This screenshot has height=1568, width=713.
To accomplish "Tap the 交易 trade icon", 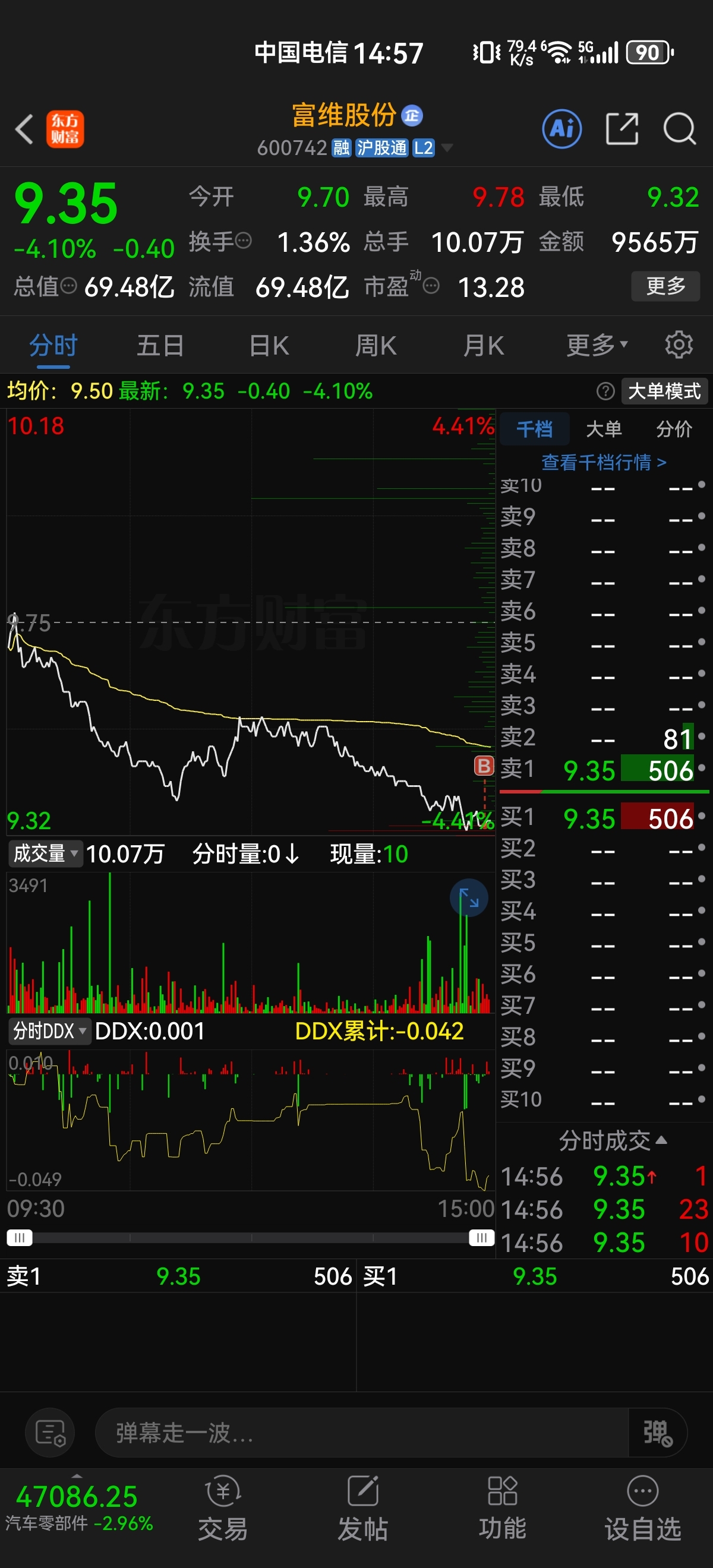I will (223, 1509).
